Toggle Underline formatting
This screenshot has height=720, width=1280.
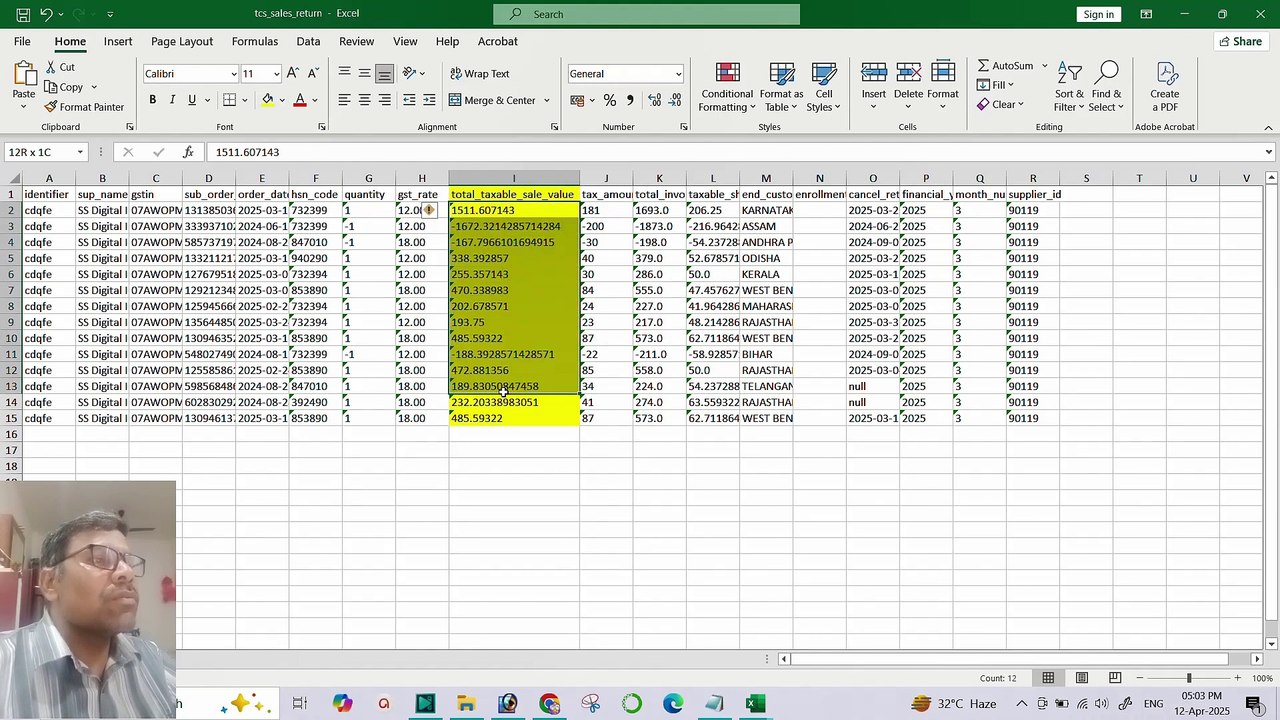[192, 100]
